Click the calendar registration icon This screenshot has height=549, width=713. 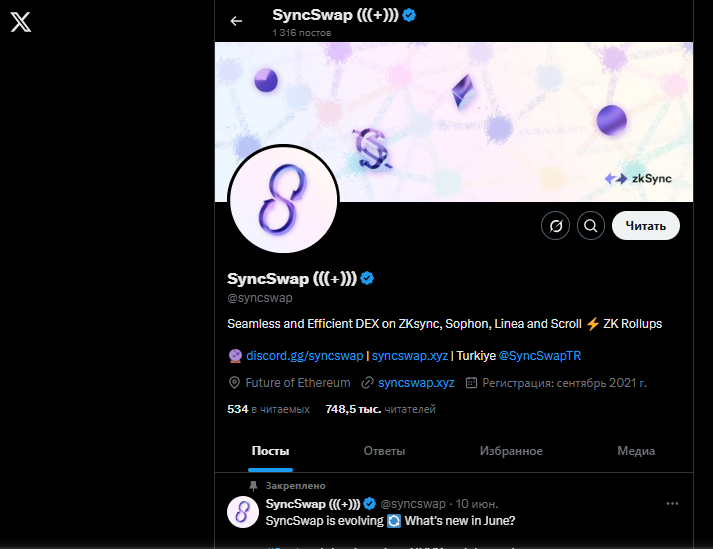pos(472,383)
